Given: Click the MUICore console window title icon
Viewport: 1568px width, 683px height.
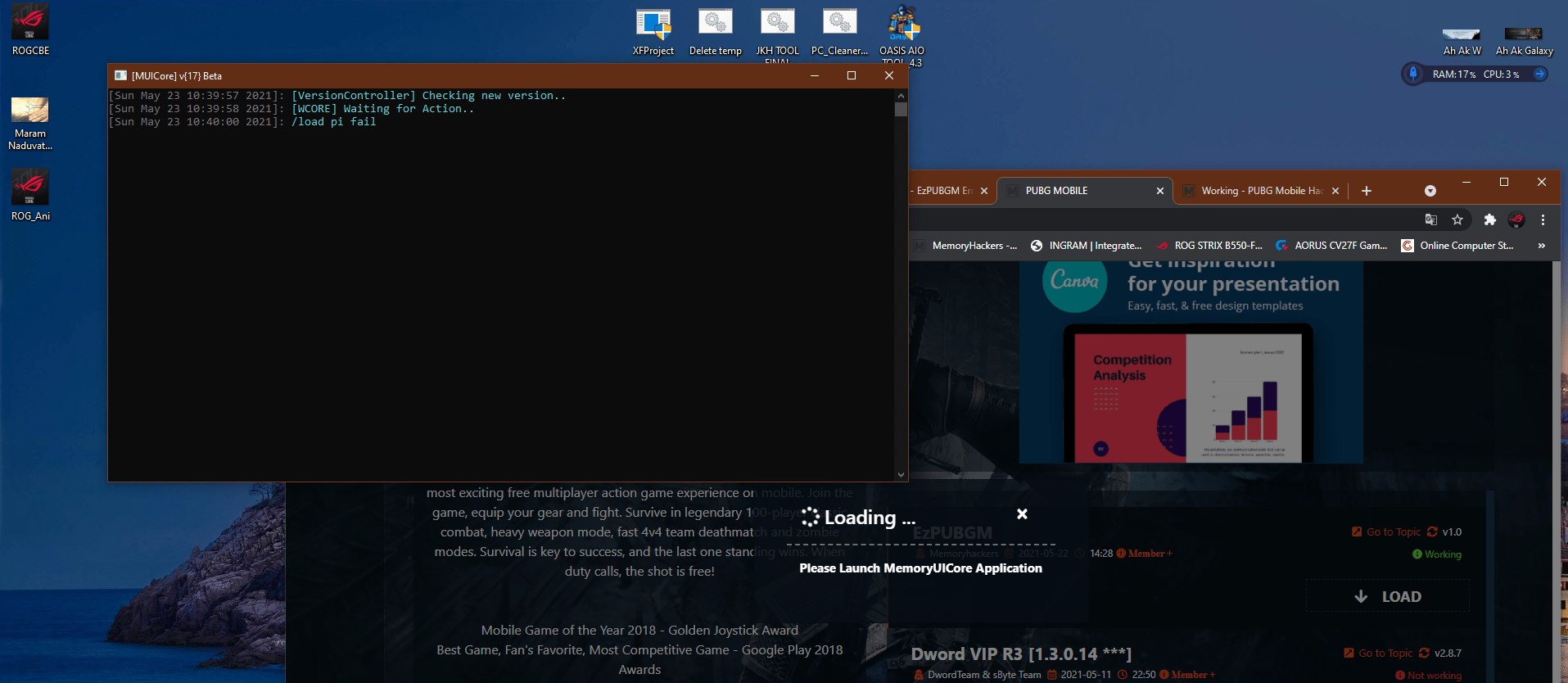Looking at the screenshot, I should pos(120,75).
